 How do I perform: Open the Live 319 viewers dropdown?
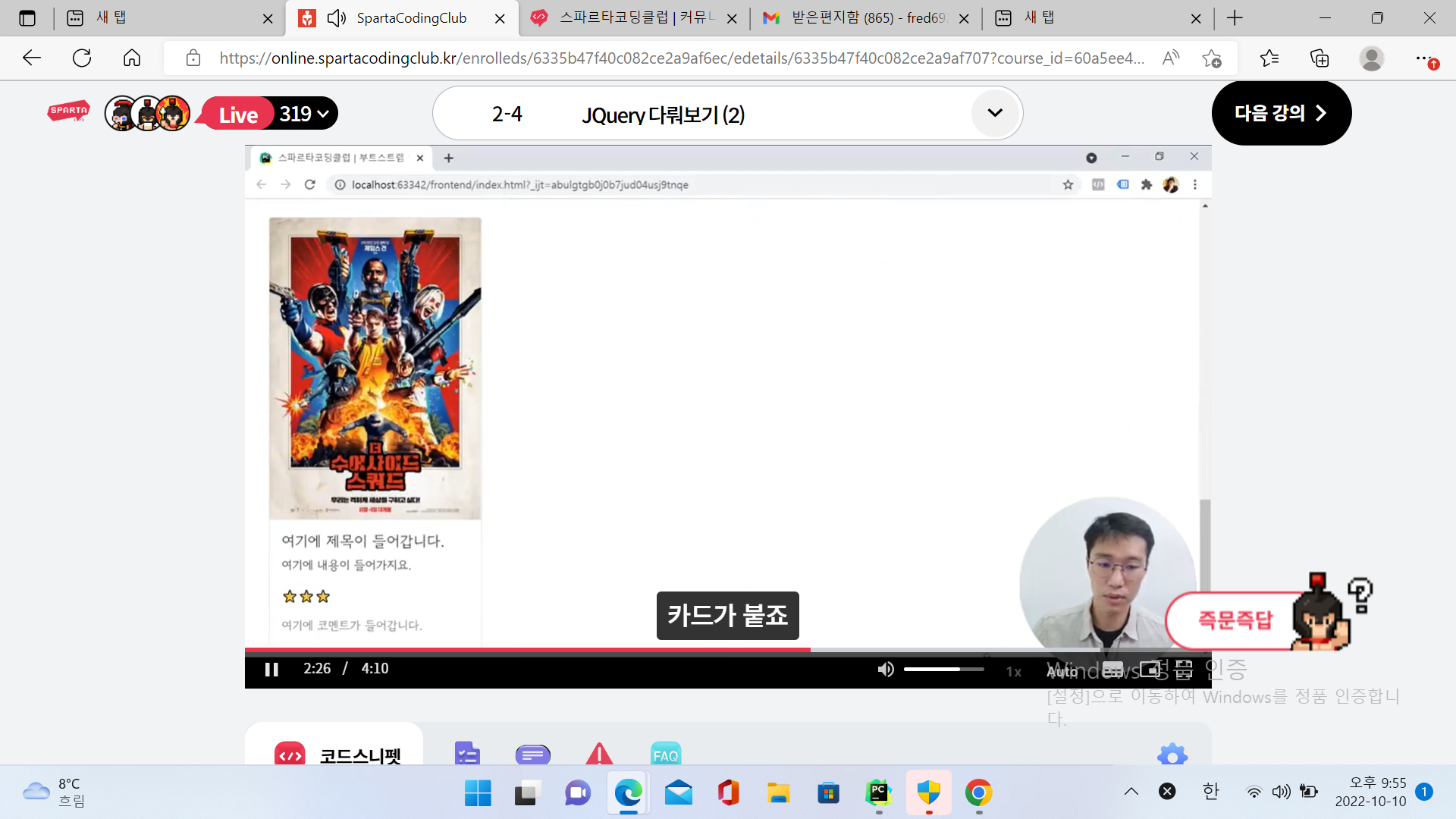coord(270,114)
